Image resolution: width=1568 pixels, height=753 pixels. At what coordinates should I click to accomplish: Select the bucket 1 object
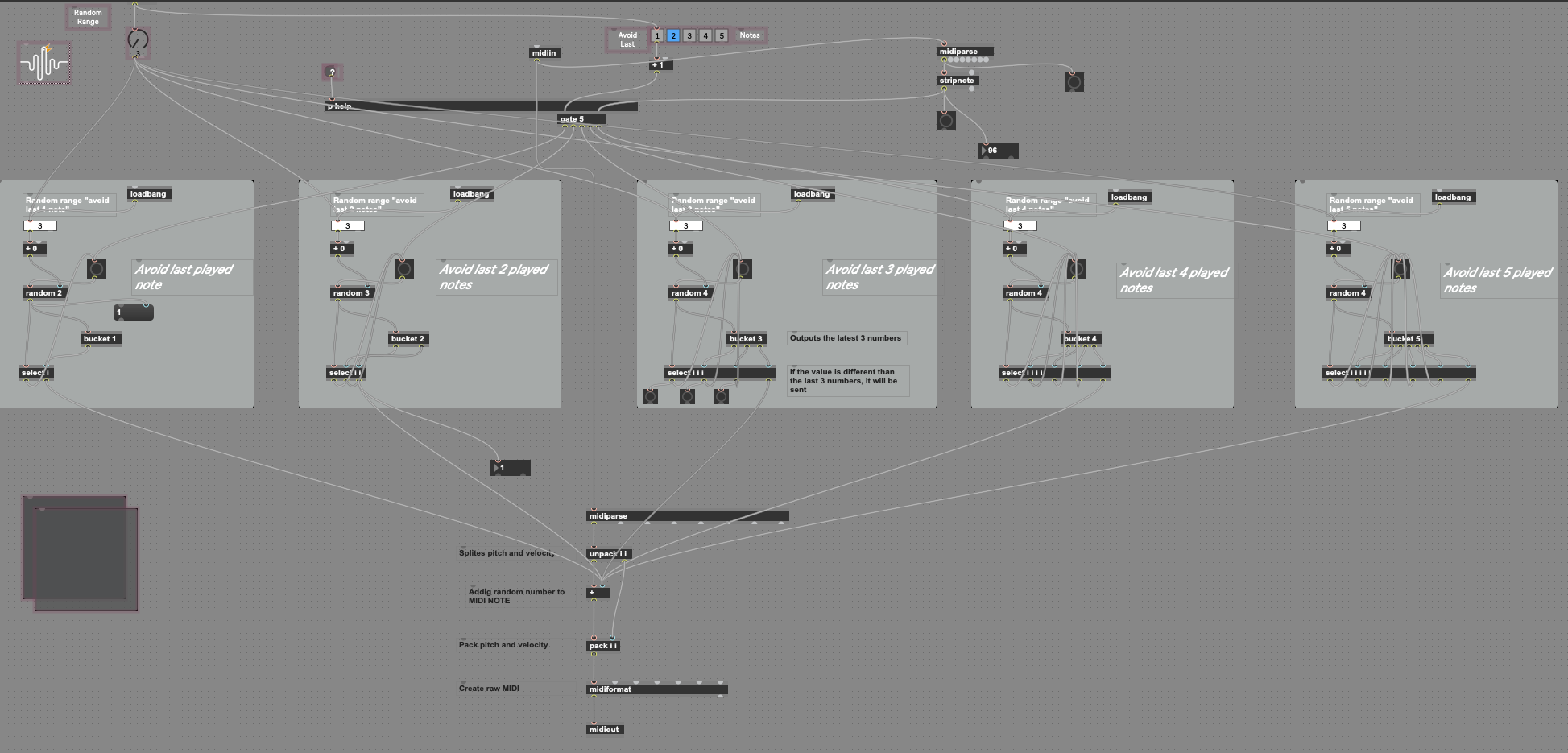click(101, 339)
